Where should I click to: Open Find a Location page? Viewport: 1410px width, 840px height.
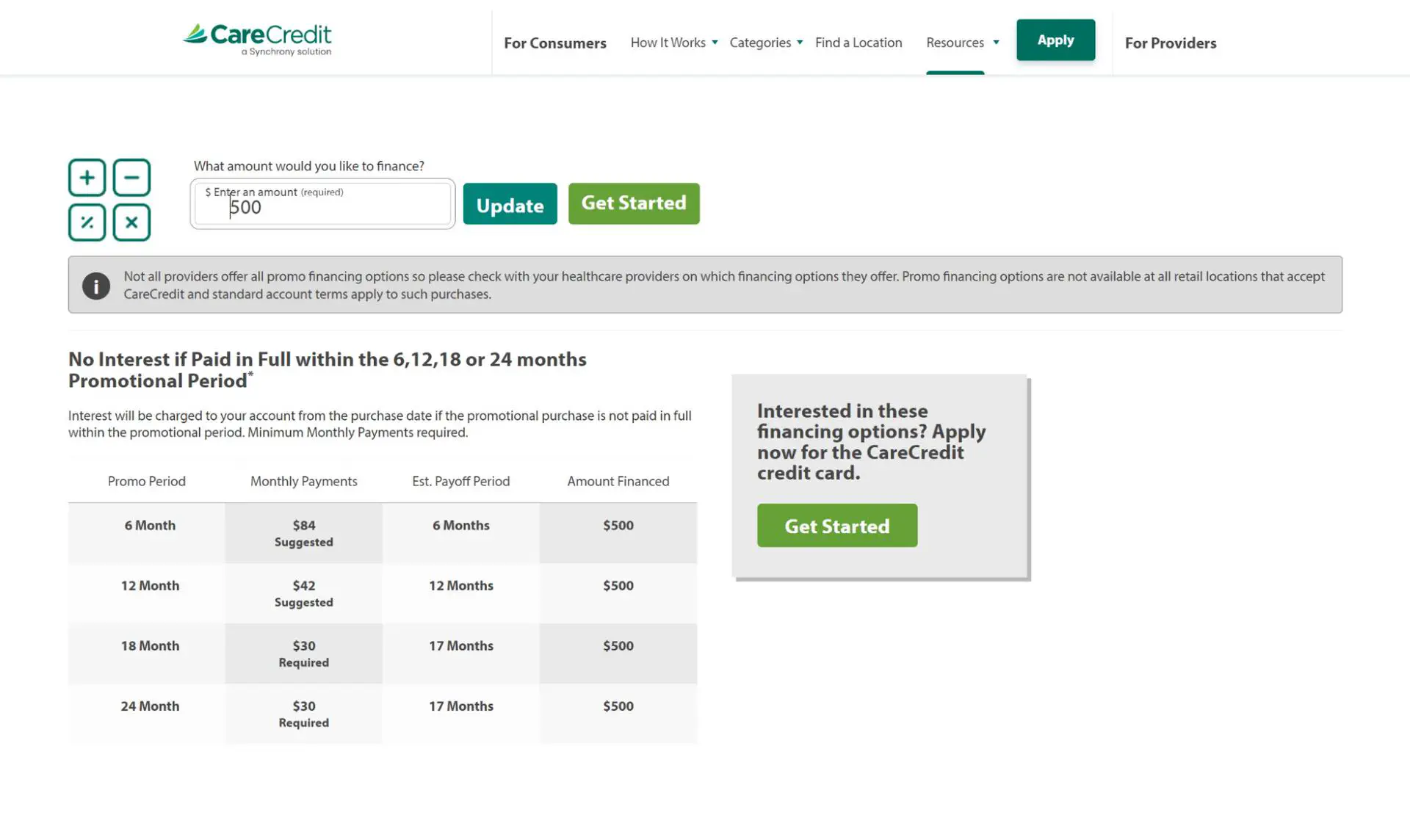tap(858, 43)
